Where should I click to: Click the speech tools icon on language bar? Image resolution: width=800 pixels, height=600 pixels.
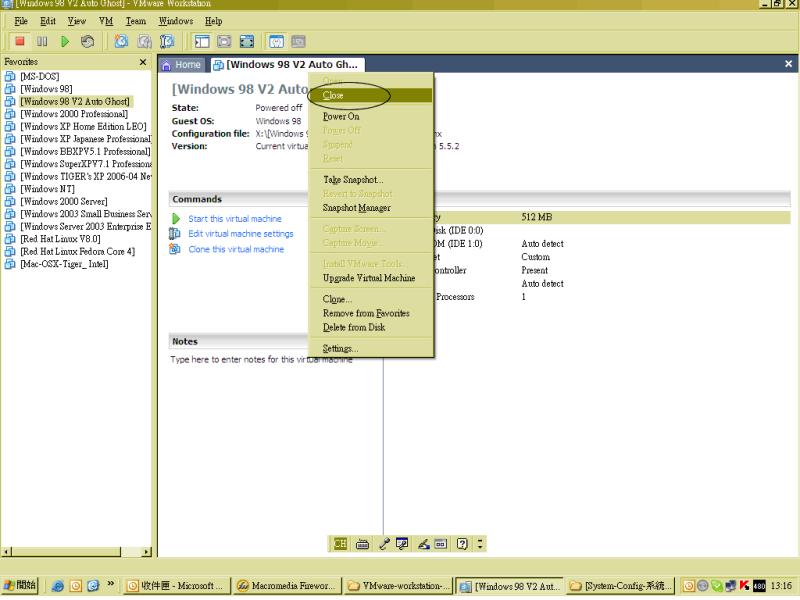(402, 544)
